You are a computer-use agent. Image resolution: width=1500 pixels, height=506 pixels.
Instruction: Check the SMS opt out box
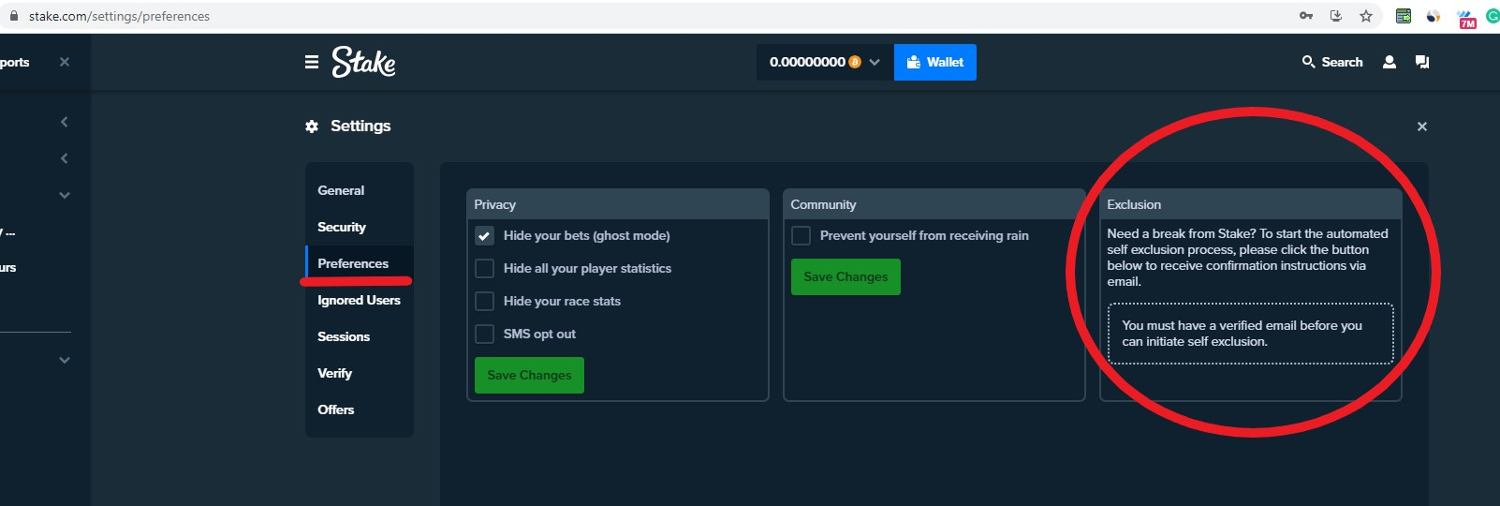coord(485,334)
